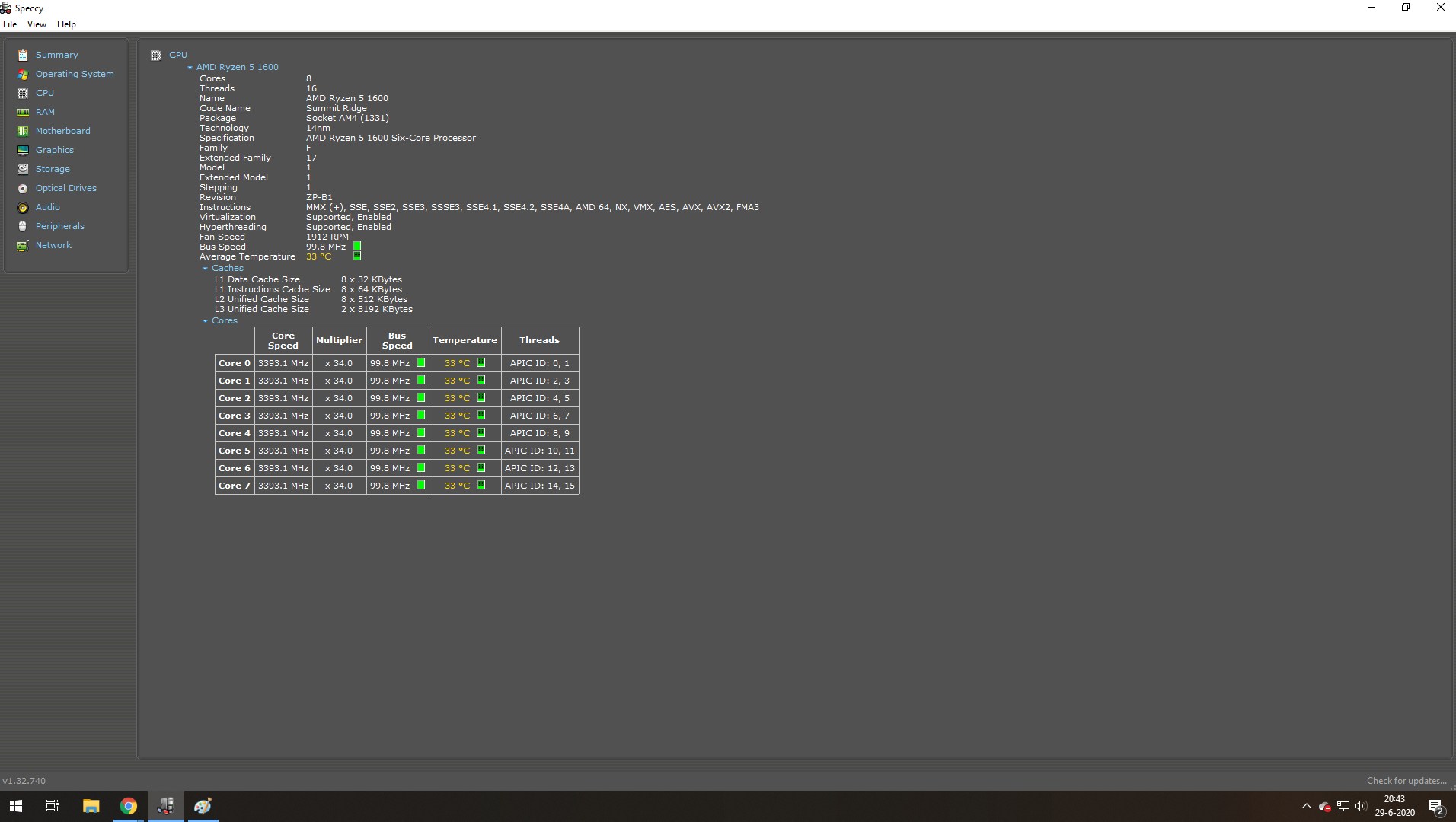Viewport: 1456px width, 822px height.
Task: Click the Storage drive icon
Action: [x=23, y=169]
